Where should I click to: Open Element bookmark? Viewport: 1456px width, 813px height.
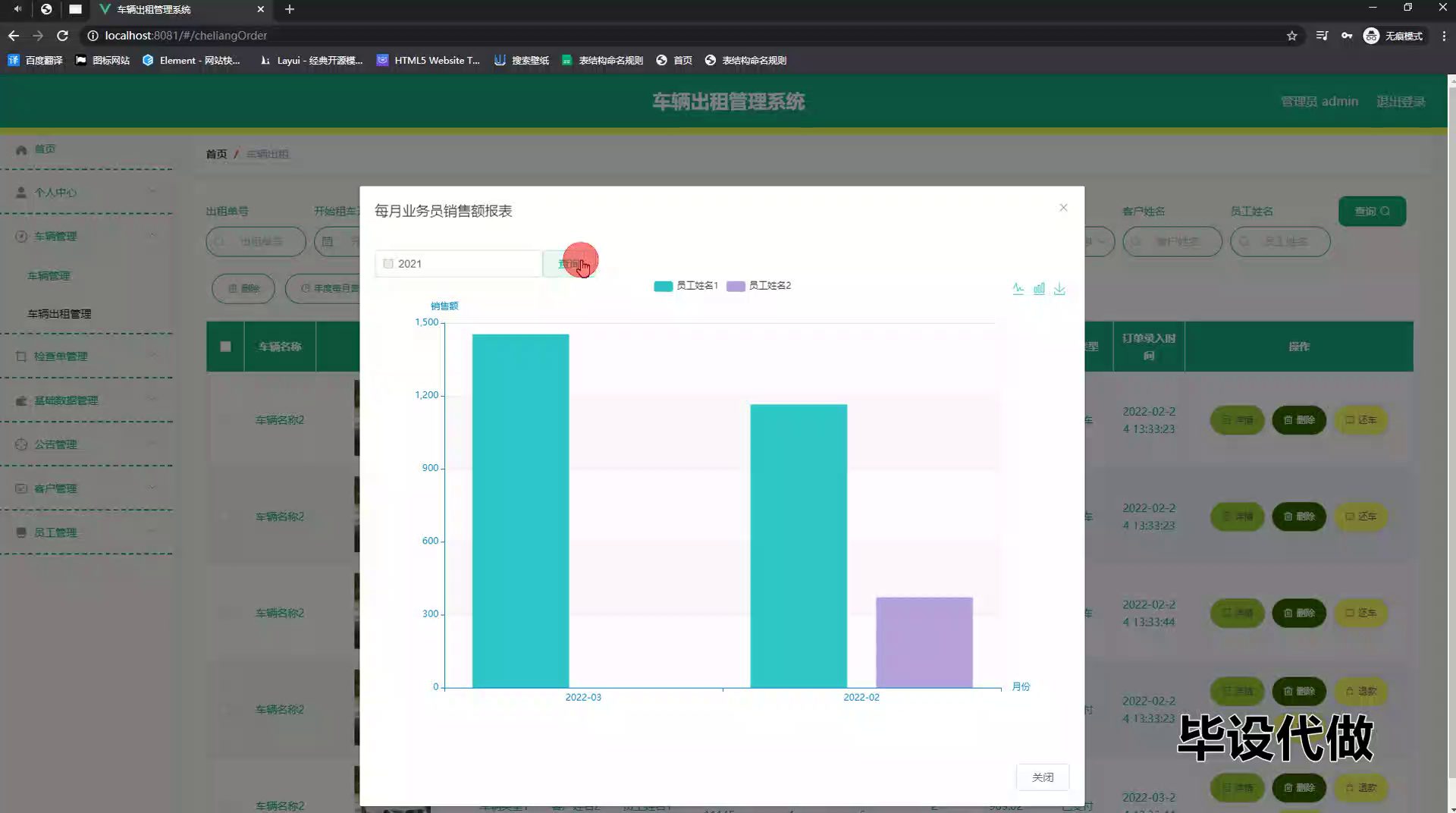click(191, 60)
